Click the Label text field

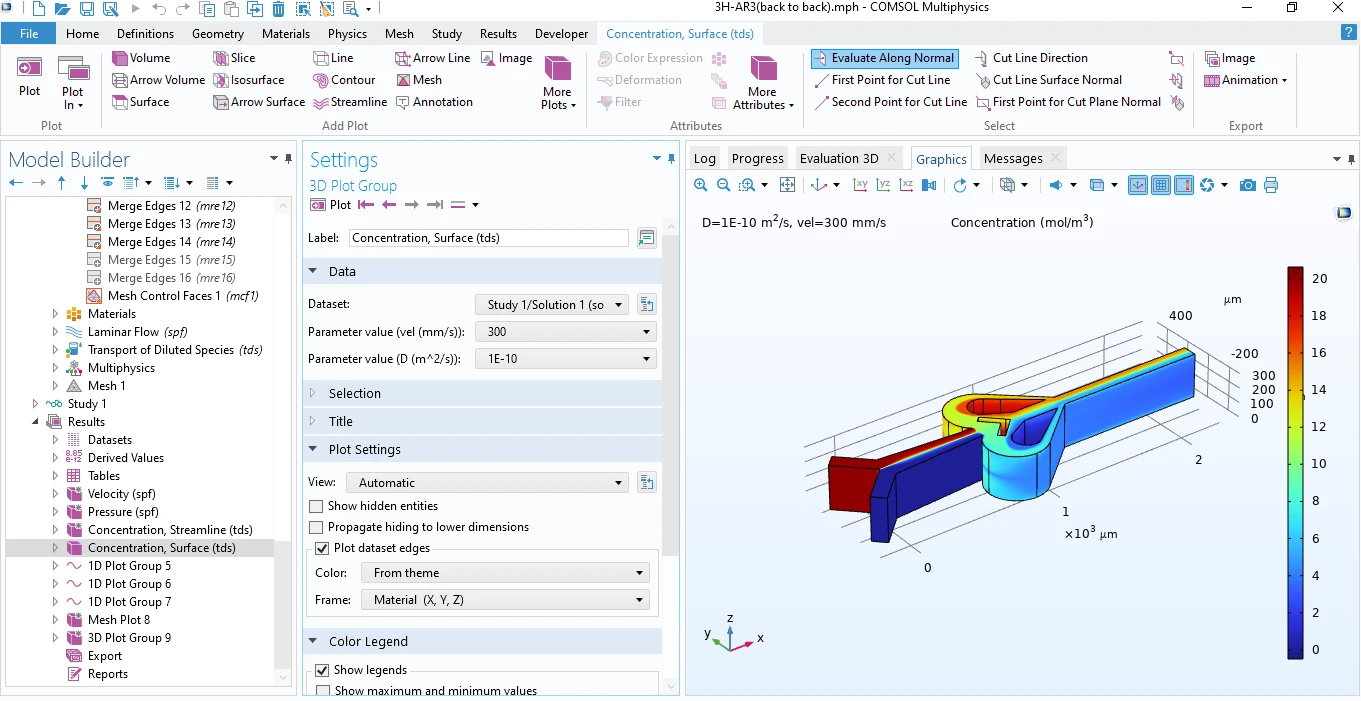[489, 238]
